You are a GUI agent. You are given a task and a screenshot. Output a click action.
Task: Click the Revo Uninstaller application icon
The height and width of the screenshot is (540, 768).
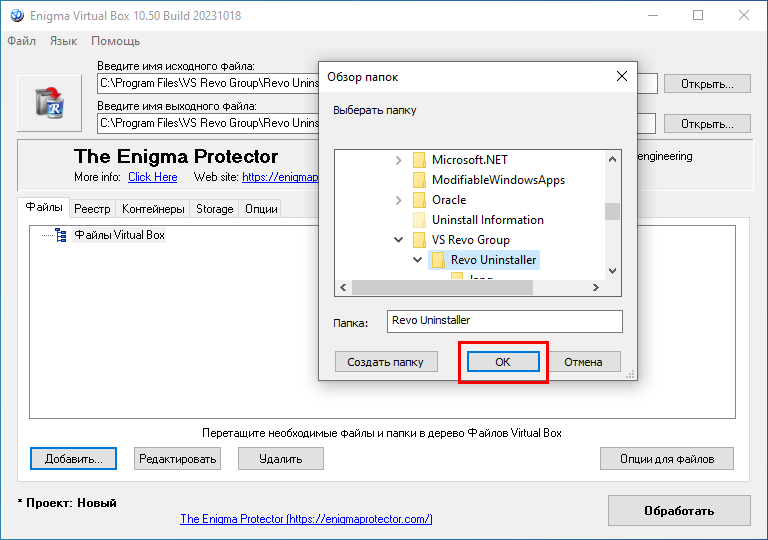pyautogui.click(x=49, y=103)
